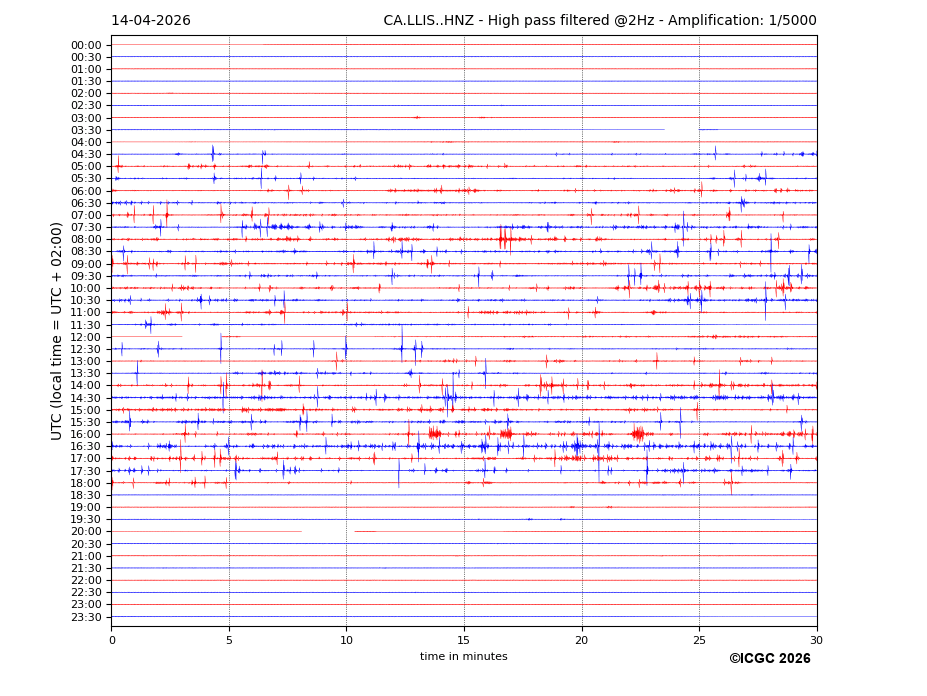
Task: Select the 00:00 time row label
Action: (x=86, y=45)
